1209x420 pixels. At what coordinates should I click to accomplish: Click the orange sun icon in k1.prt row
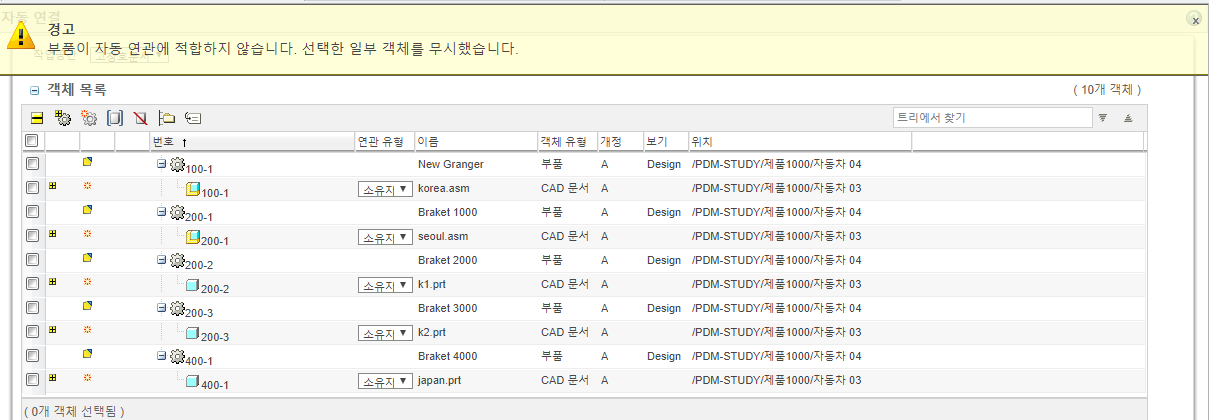[x=87, y=282]
